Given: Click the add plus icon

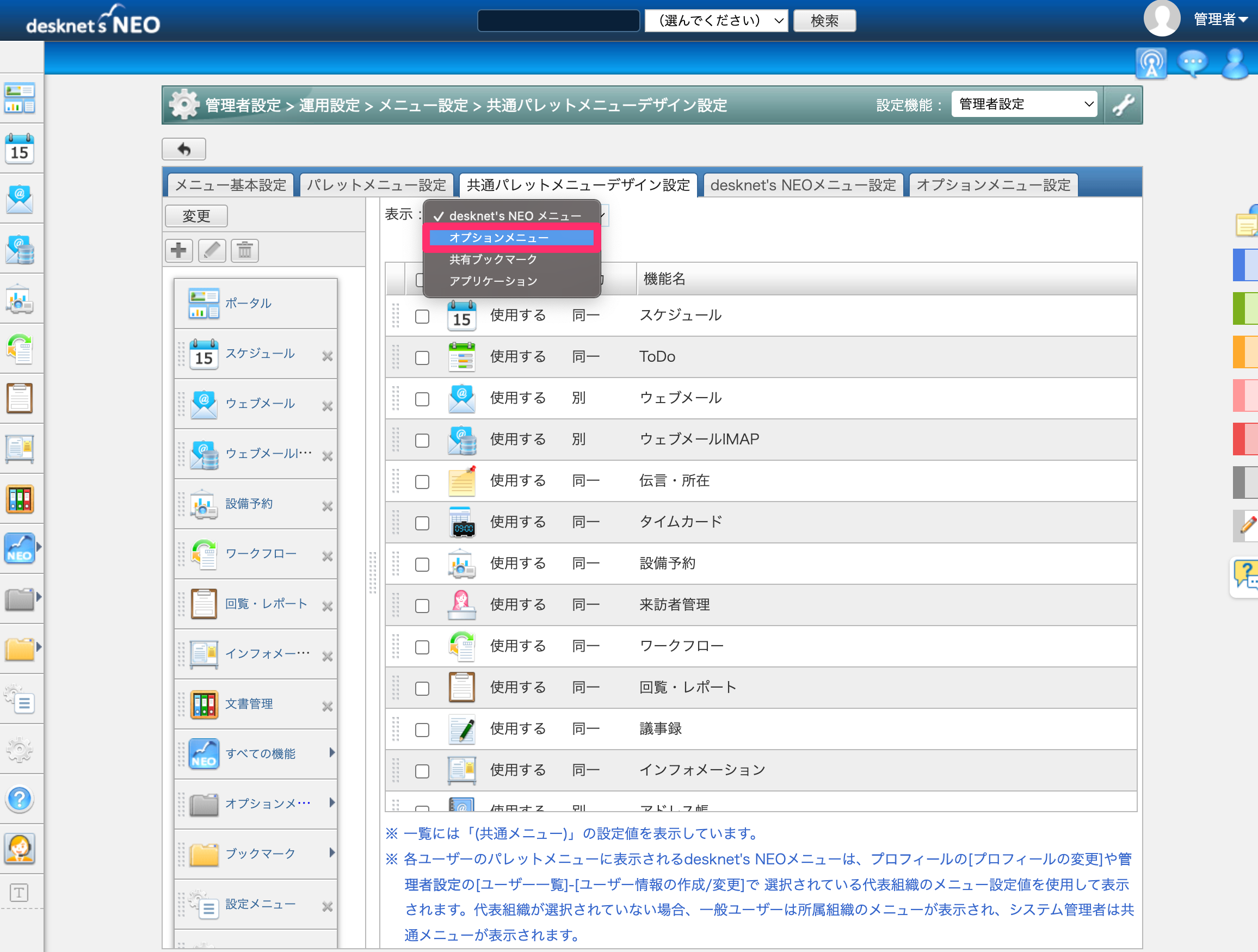Looking at the screenshot, I should coord(178,250).
